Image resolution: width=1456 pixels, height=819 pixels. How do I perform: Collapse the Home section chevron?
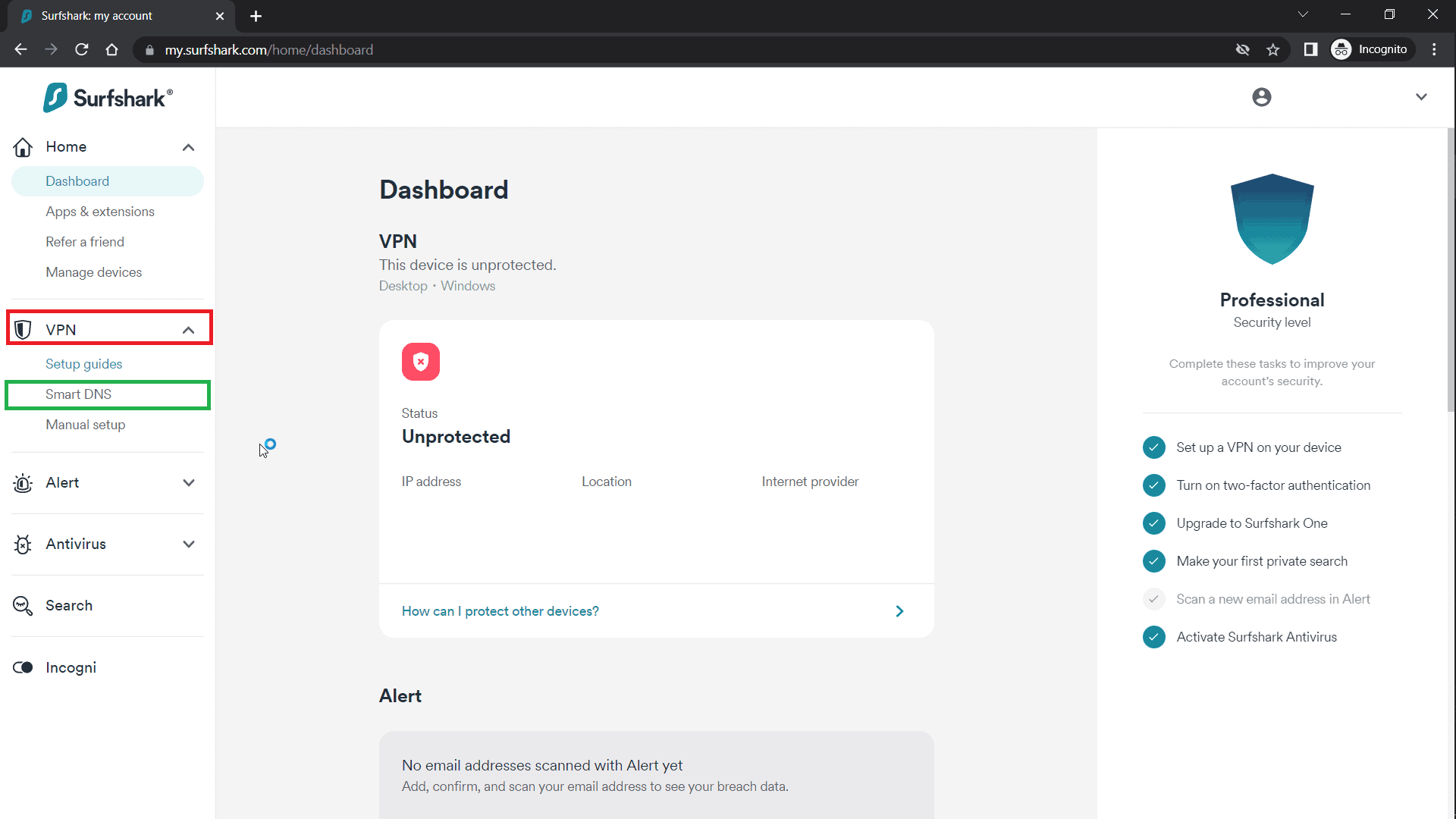point(188,147)
